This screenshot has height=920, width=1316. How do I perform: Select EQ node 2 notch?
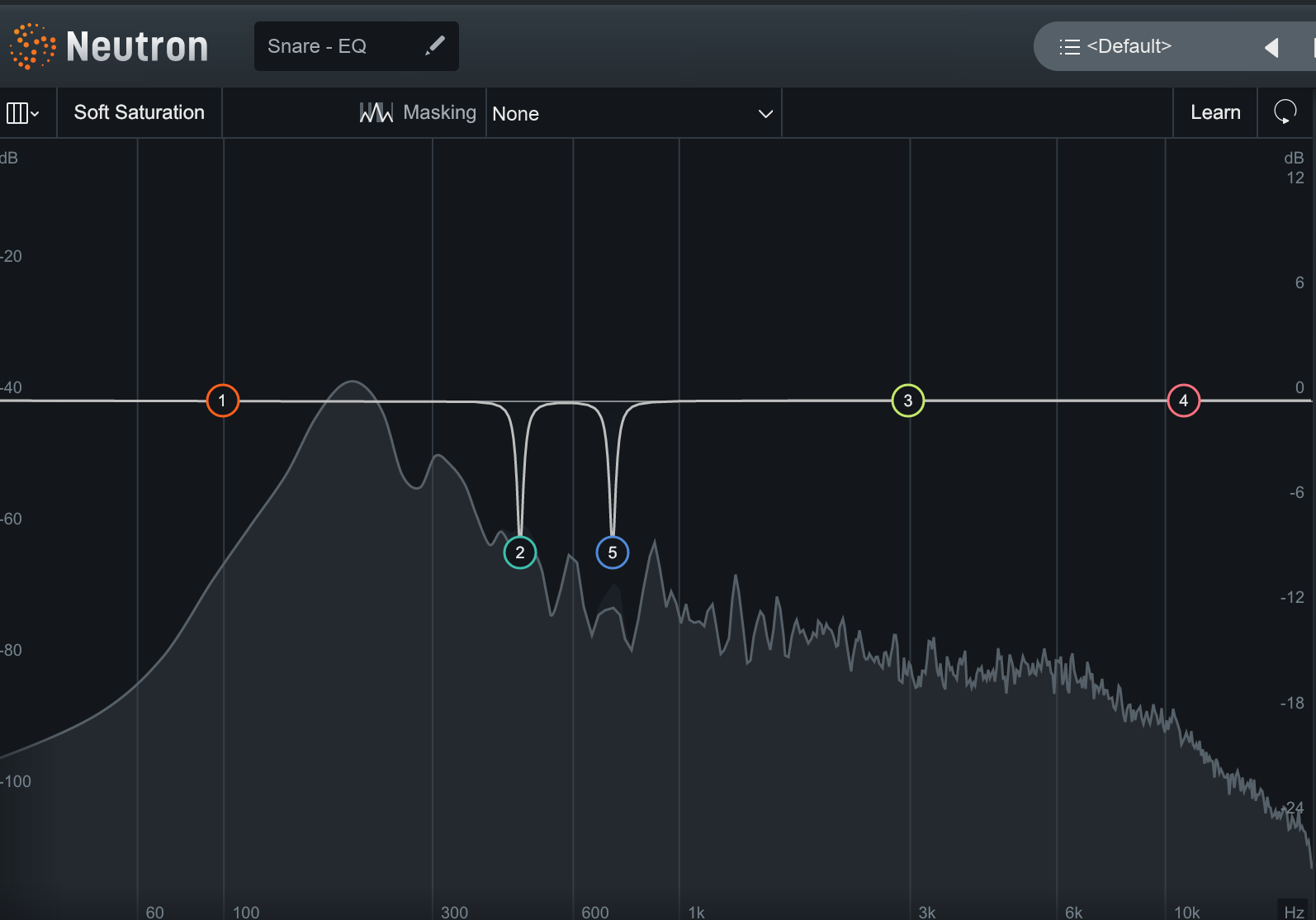tap(520, 552)
